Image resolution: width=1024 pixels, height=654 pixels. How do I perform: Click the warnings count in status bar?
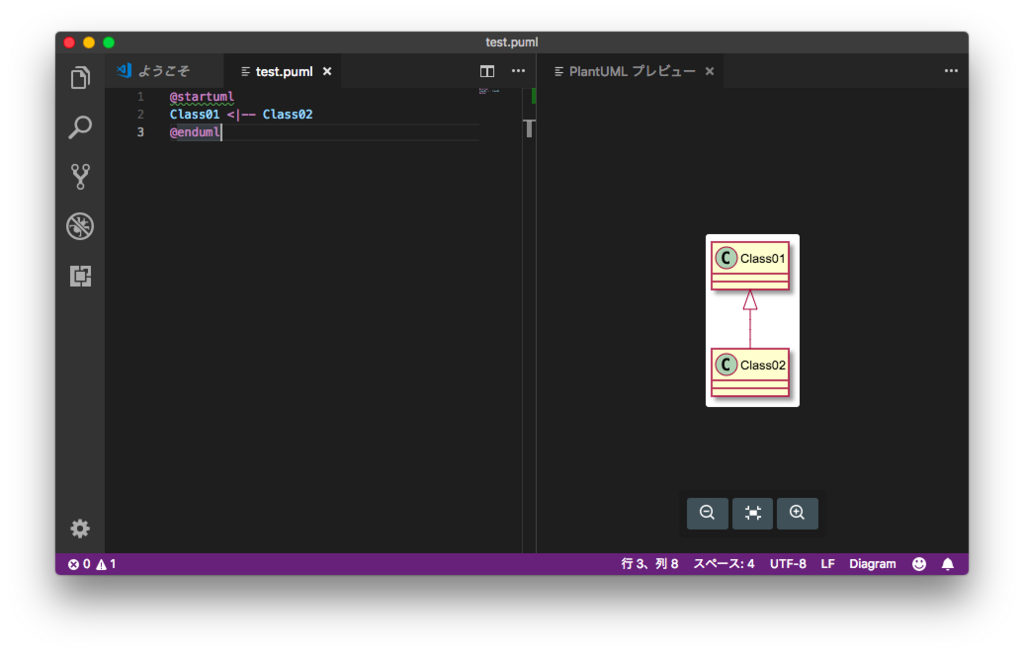click(x=106, y=564)
